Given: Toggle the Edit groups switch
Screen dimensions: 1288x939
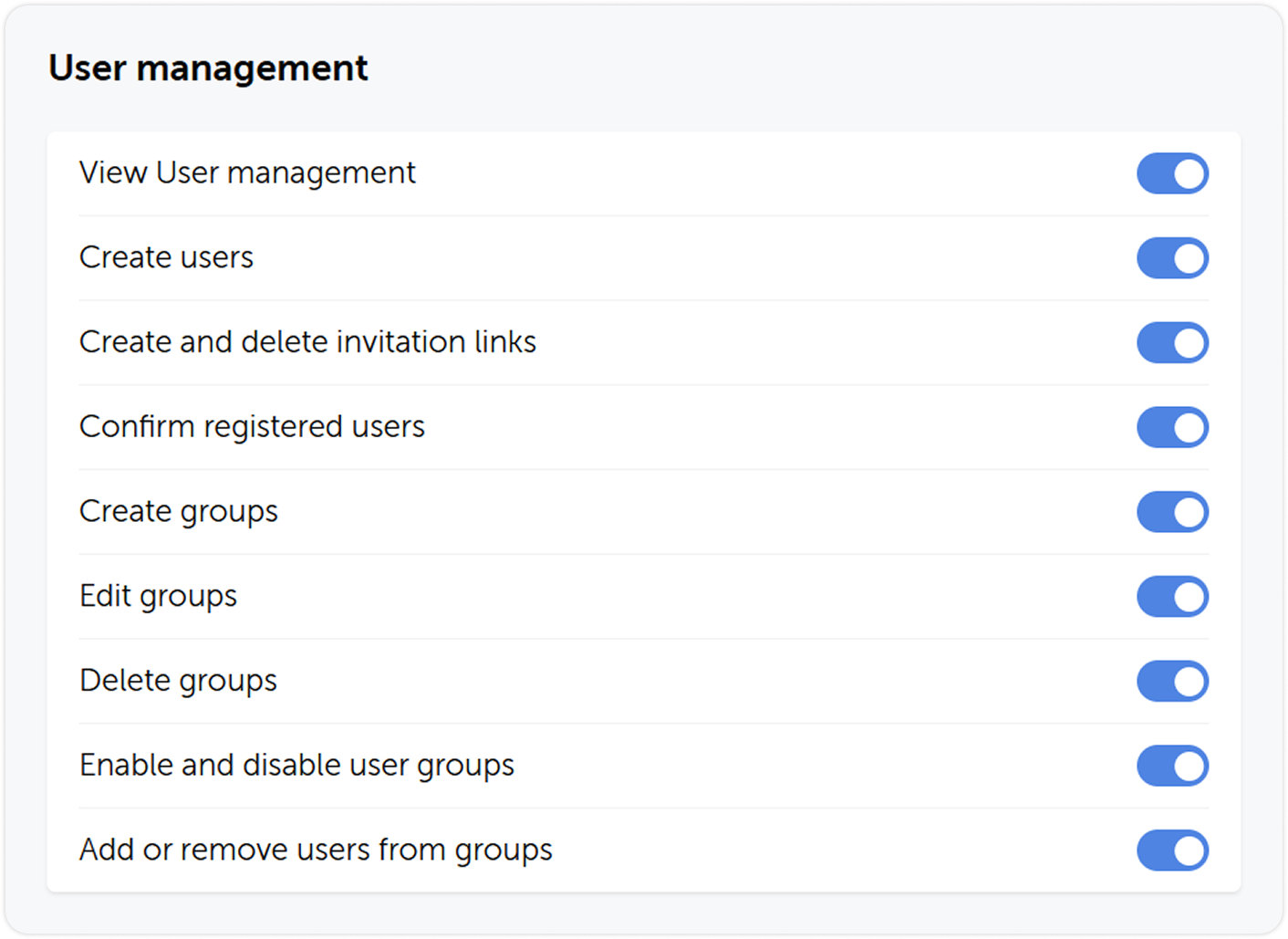Looking at the screenshot, I should coord(1173,596).
